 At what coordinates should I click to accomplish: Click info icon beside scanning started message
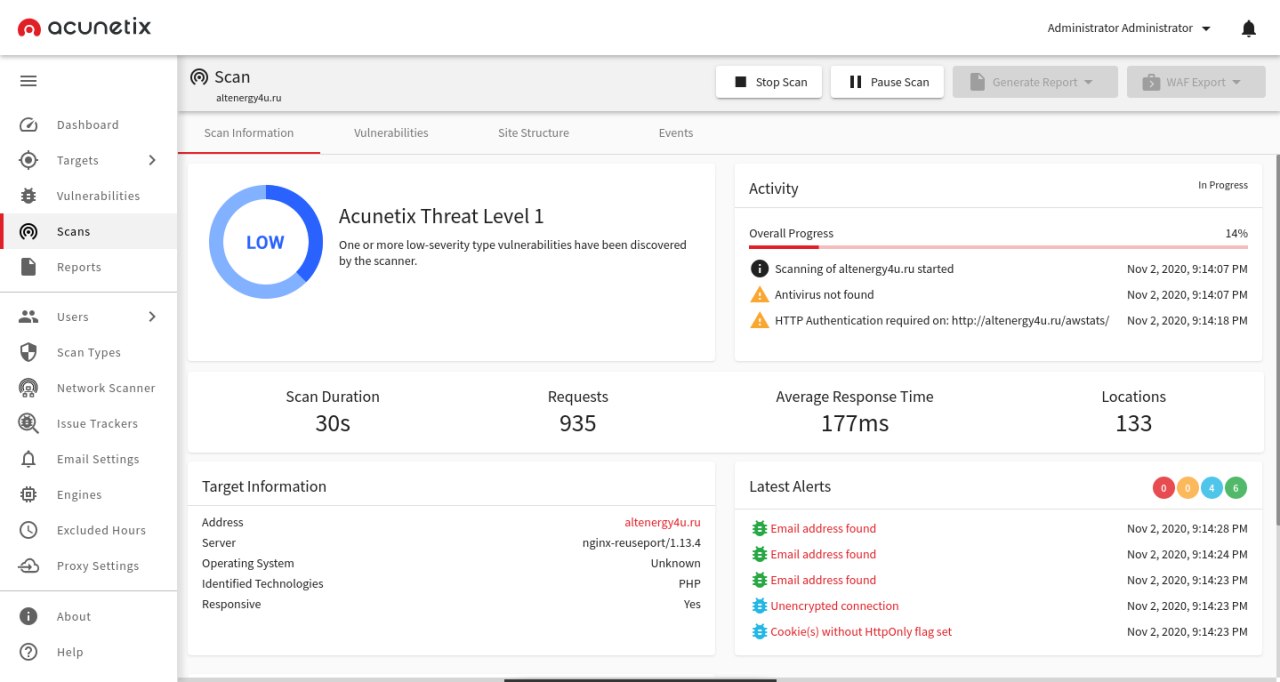pos(759,269)
